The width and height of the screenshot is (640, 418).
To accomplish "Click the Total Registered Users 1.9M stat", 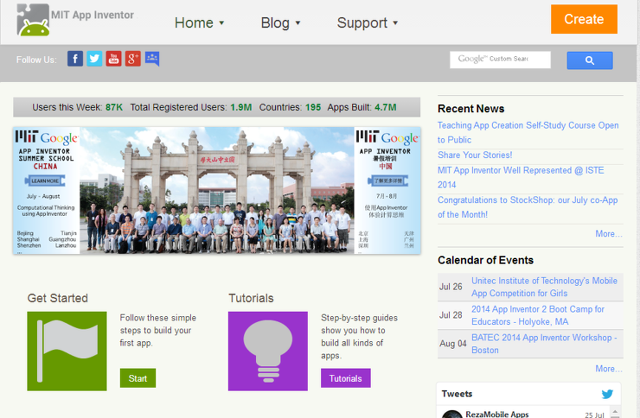I will pyautogui.click(x=191, y=107).
